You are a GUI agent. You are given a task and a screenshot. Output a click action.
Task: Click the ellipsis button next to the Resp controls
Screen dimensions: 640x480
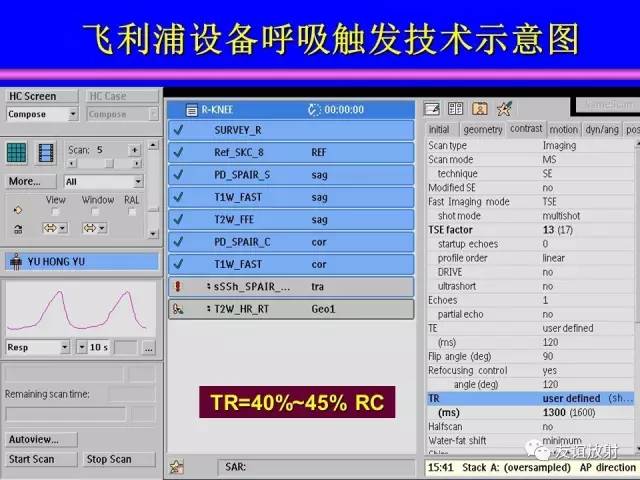pos(149,348)
